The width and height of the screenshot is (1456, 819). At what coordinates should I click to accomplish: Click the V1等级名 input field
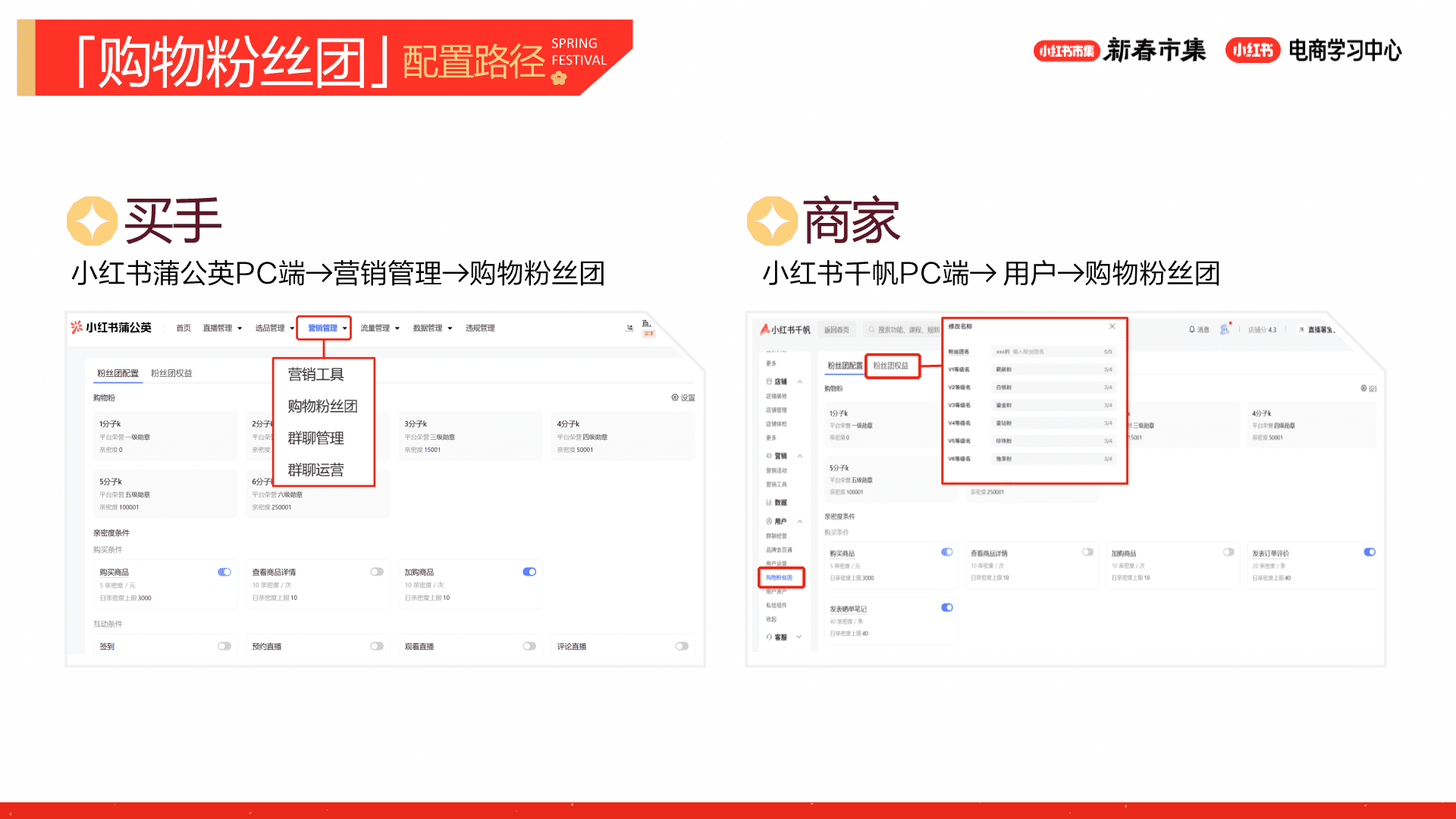coord(1053,369)
